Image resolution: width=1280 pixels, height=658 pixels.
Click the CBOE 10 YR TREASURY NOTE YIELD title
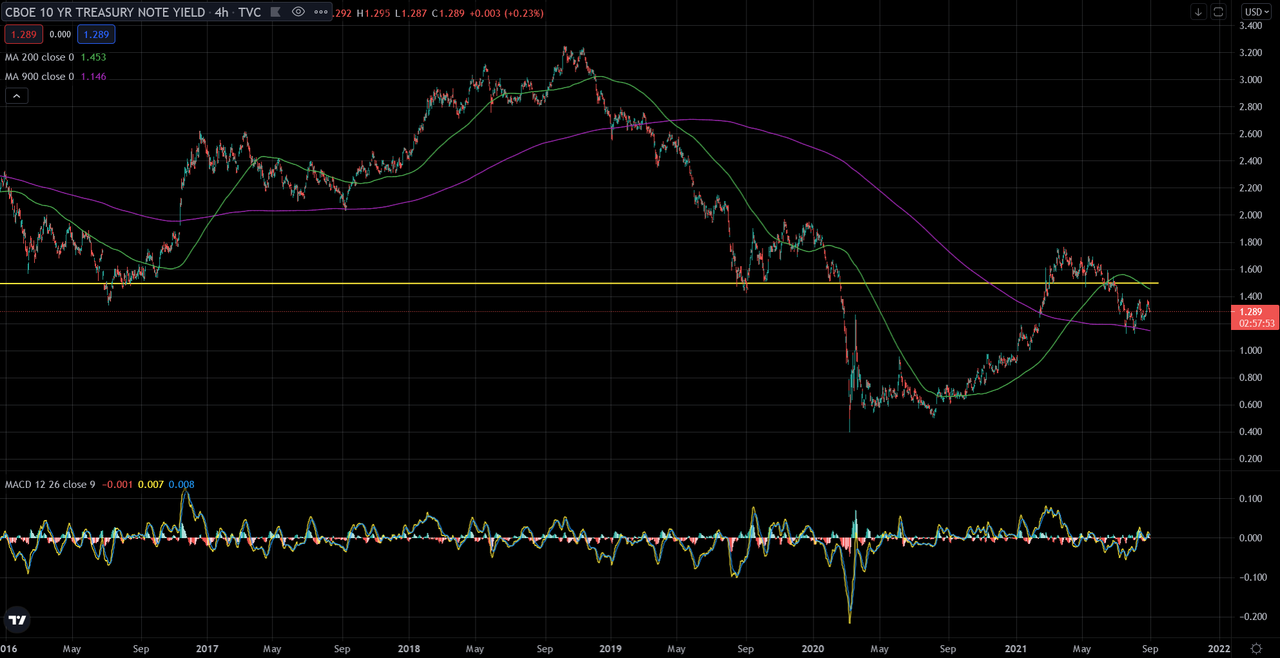pyautogui.click(x=105, y=12)
